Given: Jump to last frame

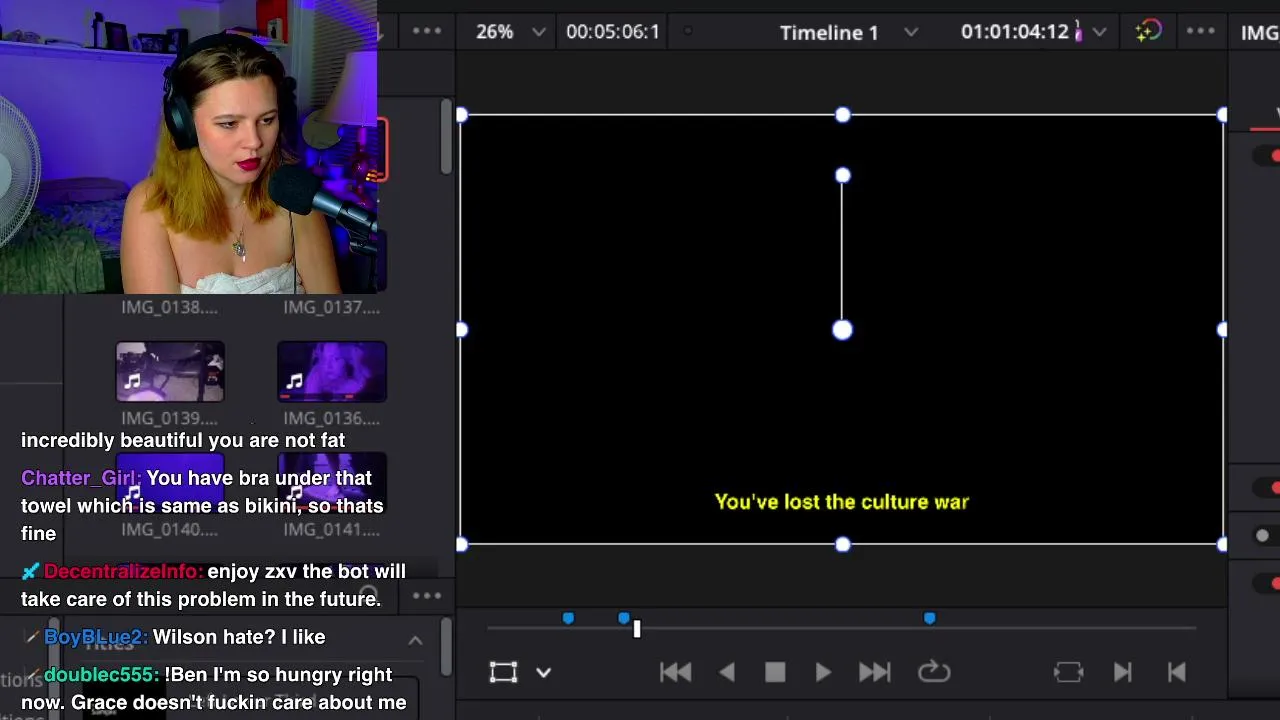Looking at the screenshot, I should click(x=874, y=672).
